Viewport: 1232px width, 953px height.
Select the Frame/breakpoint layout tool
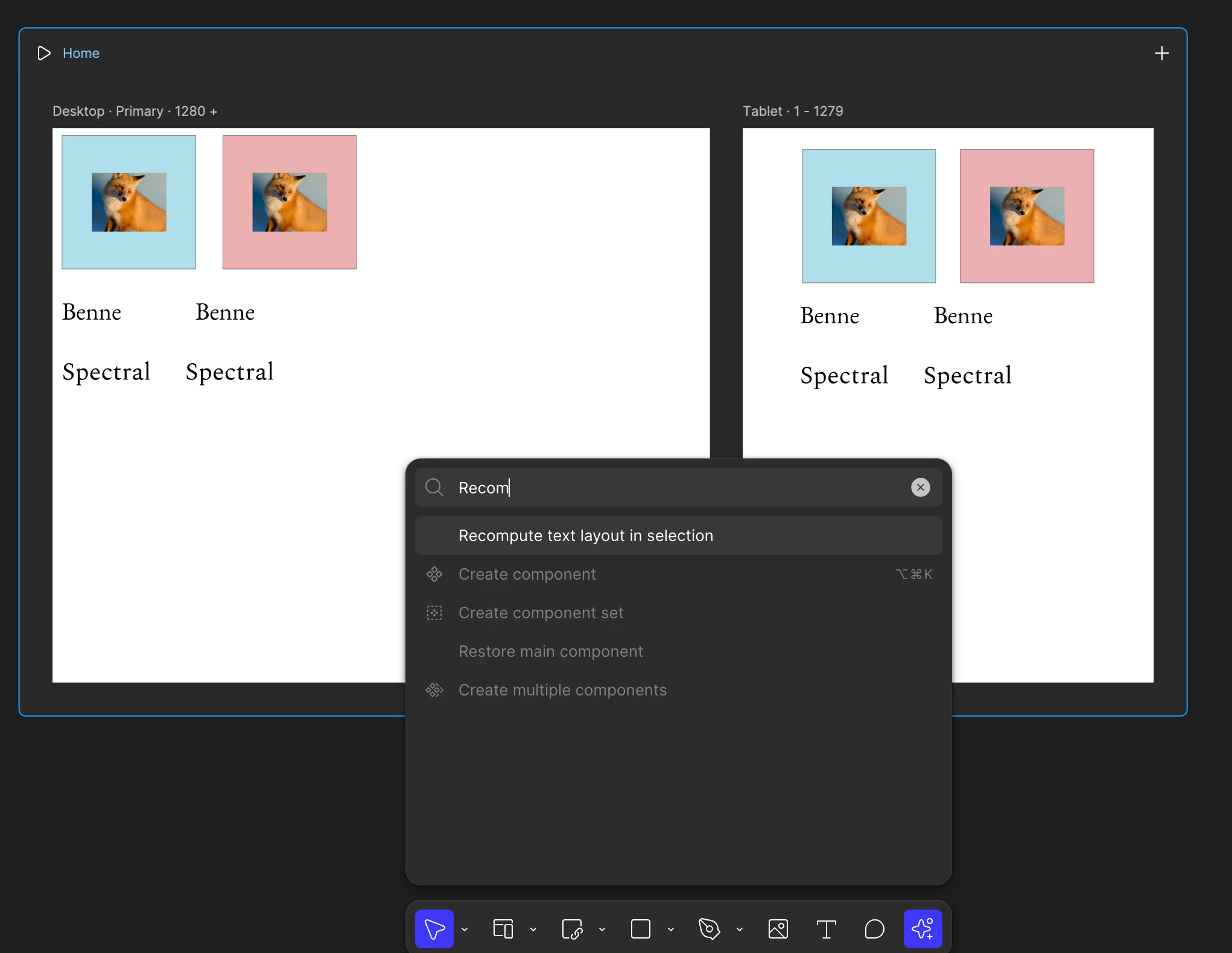coord(503,929)
